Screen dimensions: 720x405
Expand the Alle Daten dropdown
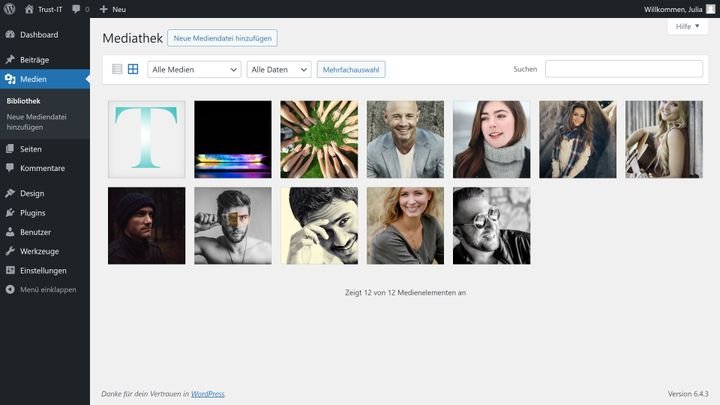(x=279, y=69)
